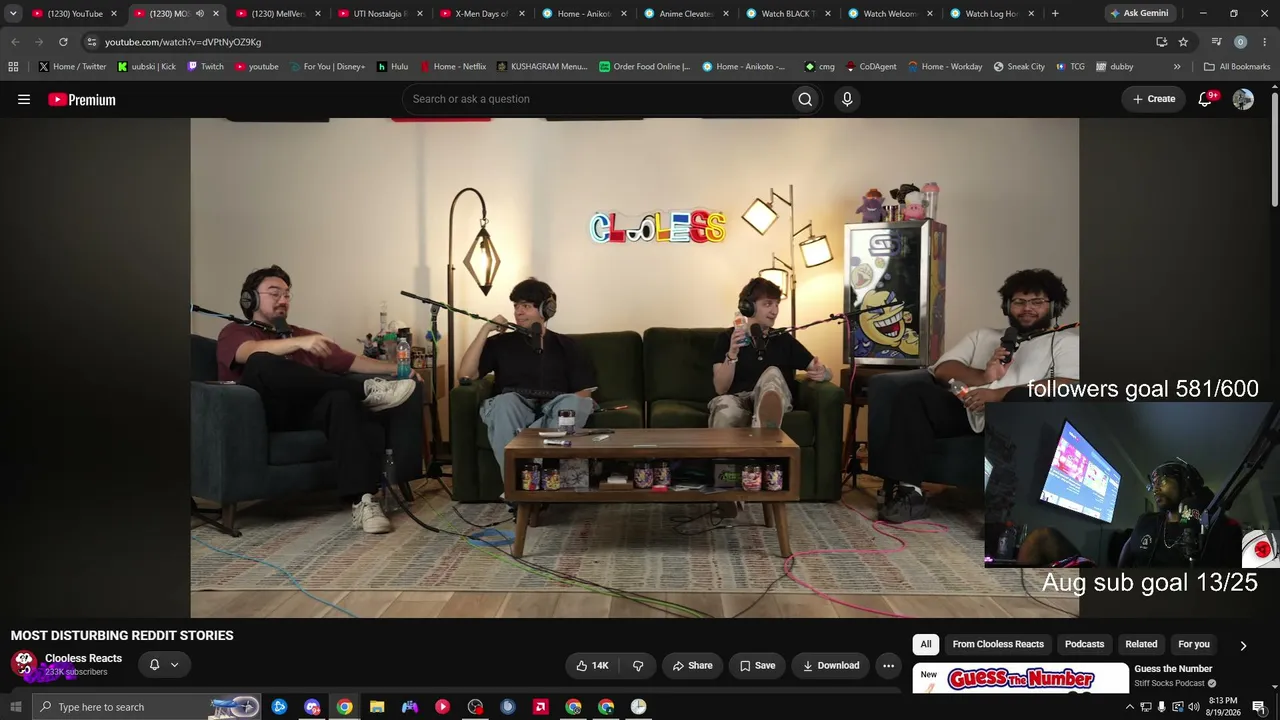Start voice search with the microphone
Image resolution: width=1280 pixels, height=720 pixels.
pos(847,99)
